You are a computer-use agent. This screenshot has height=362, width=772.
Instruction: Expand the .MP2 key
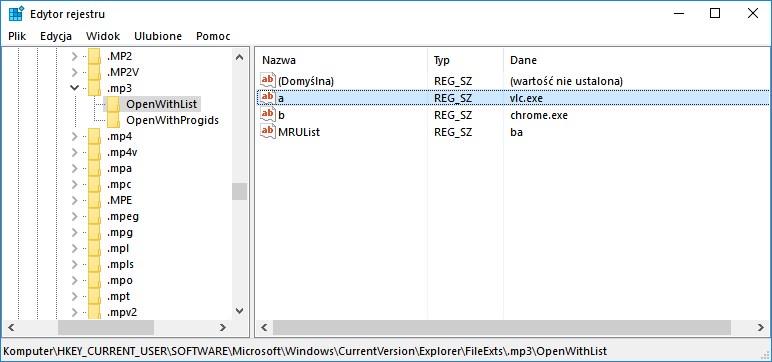[74, 57]
